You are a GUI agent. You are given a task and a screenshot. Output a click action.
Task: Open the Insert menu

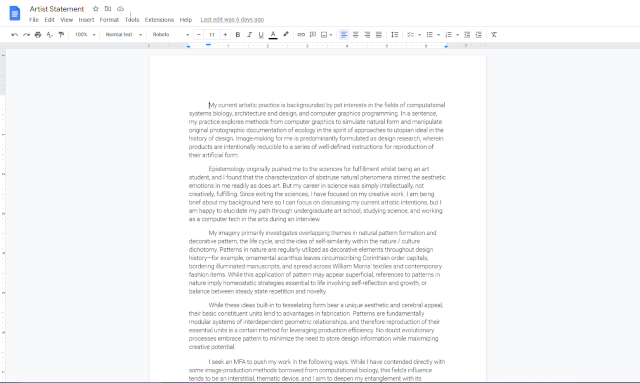click(x=86, y=20)
